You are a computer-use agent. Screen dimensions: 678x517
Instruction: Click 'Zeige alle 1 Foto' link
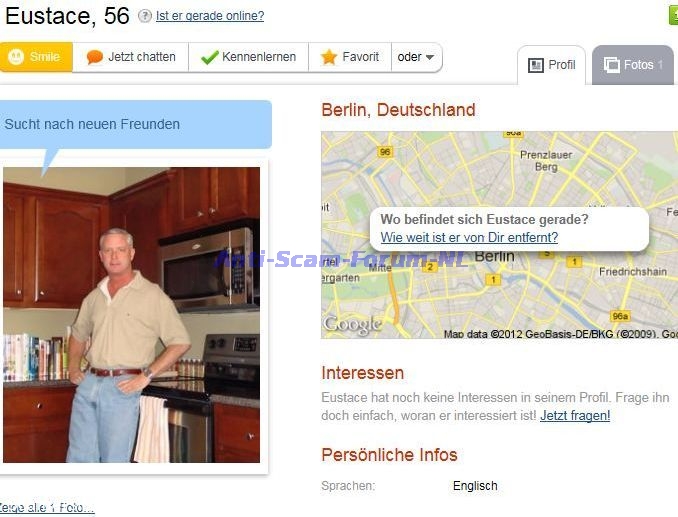click(x=46, y=507)
